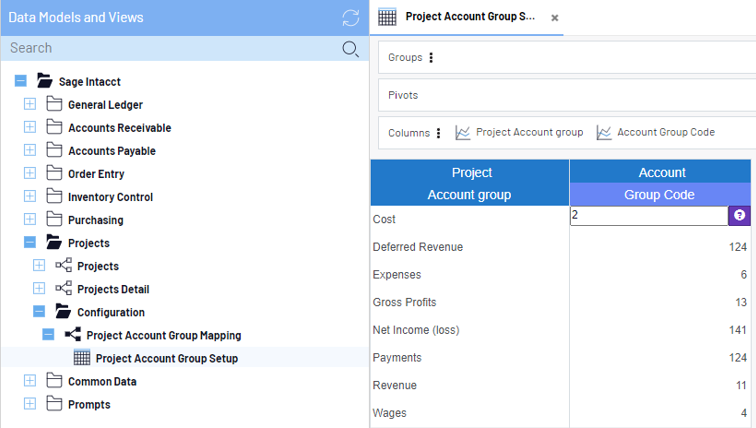Click the Groups three-dot options icon
This screenshot has height=428, width=756.
pos(431,58)
